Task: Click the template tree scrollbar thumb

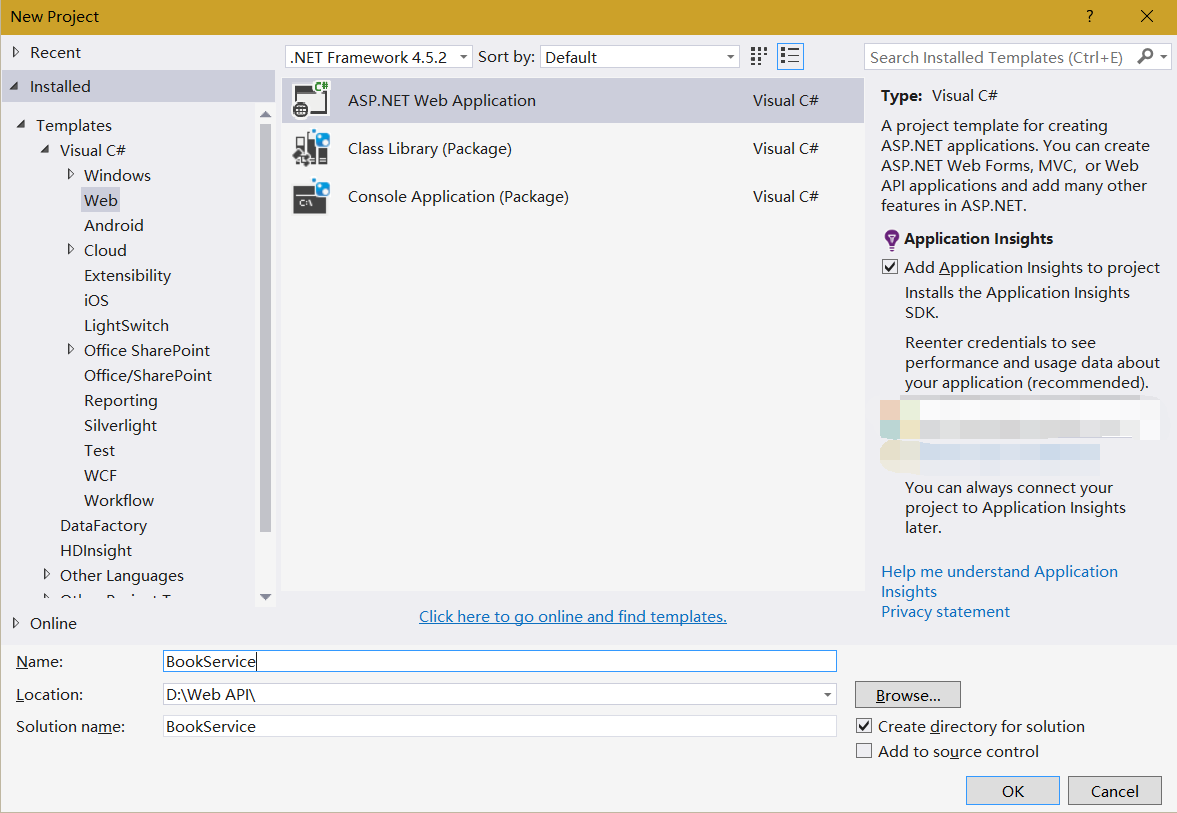Action: (265, 327)
